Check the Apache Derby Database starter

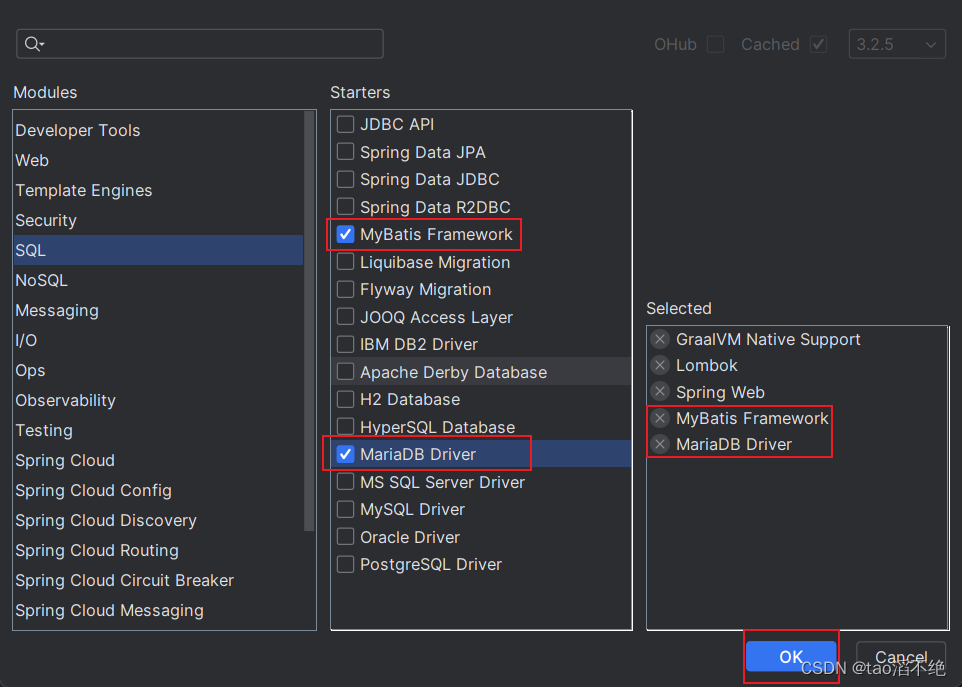coord(345,372)
